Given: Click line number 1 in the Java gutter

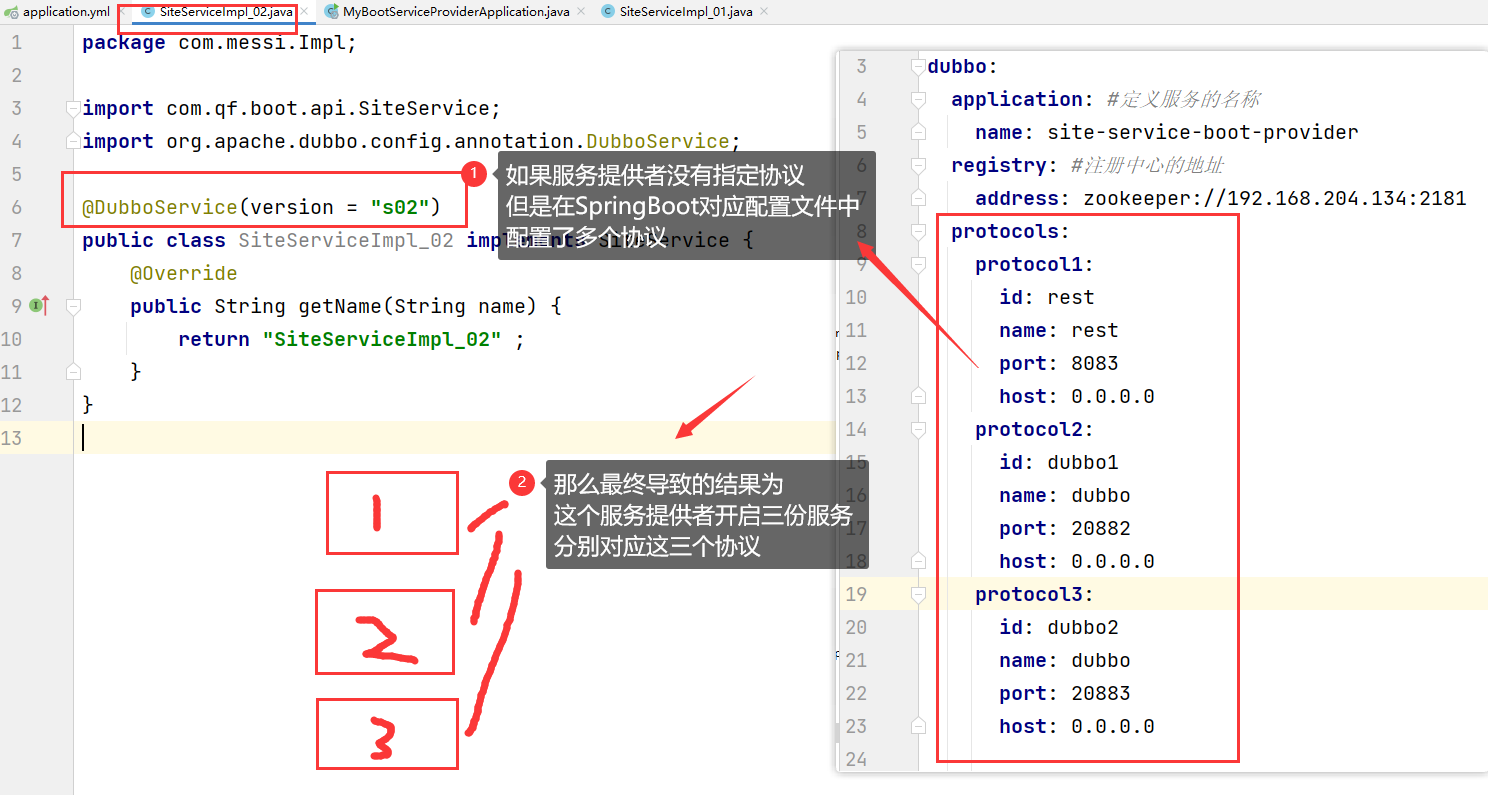Looking at the screenshot, I should tap(17, 43).
